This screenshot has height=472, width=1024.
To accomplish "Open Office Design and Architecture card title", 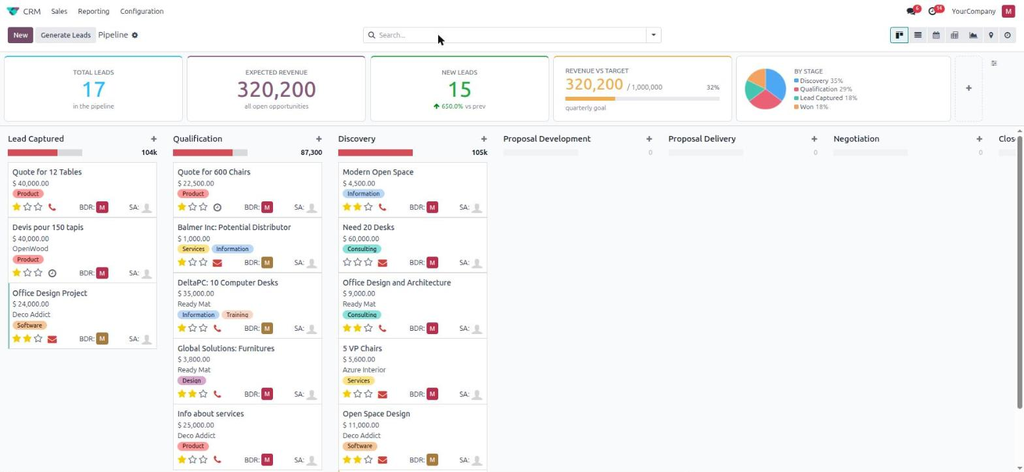I will (396, 283).
